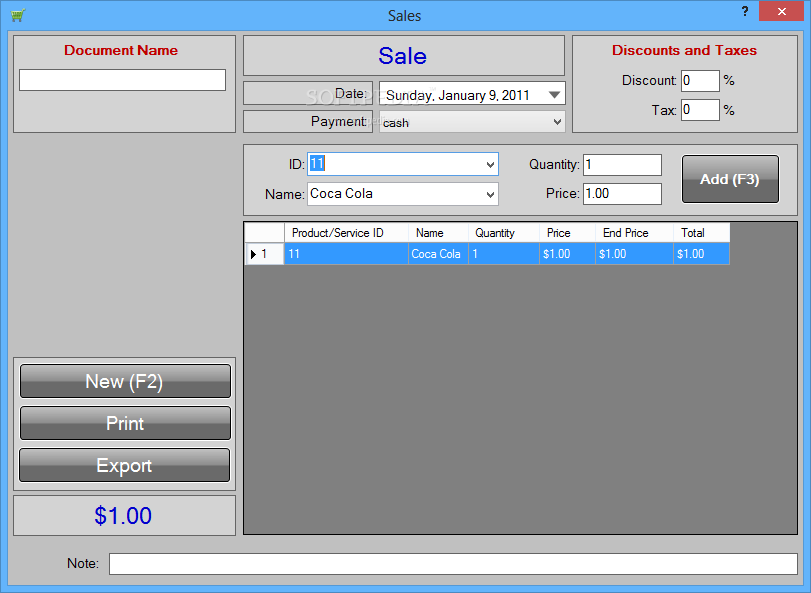This screenshot has width=811, height=593.
Task: Click the Price column header
Action: click(567, 233)
